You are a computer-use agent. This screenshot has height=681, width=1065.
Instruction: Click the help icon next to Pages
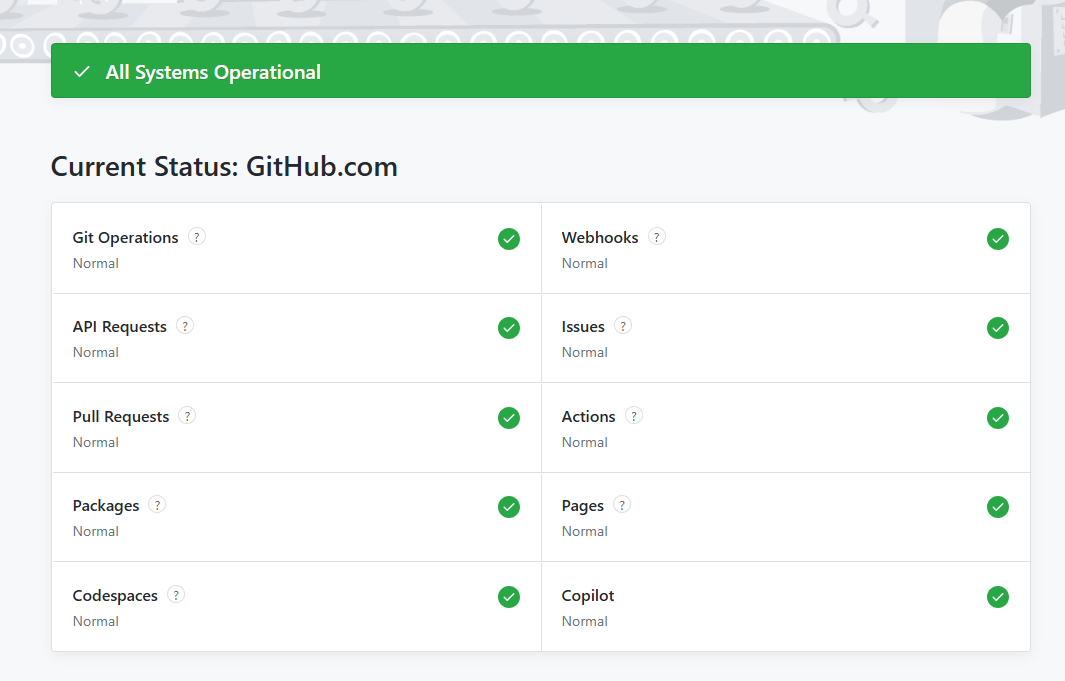[x=622, y=505]
